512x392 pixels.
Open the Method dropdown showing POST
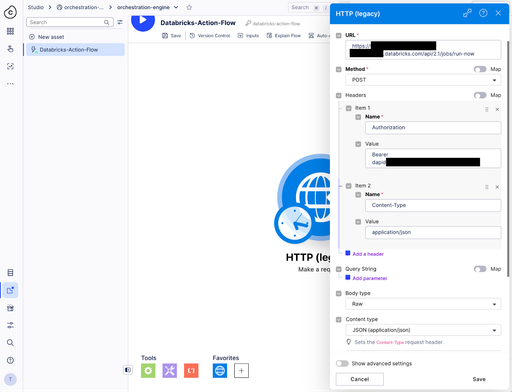tap(423, 80)
